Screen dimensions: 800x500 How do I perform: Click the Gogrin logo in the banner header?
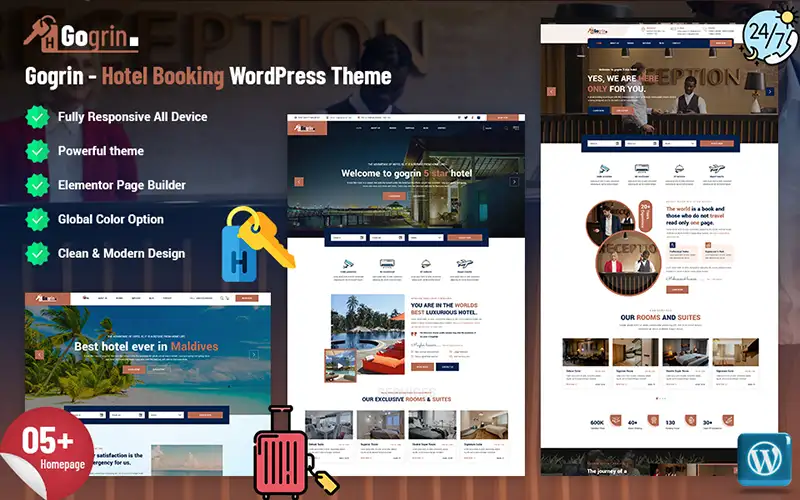pos(81,34)
